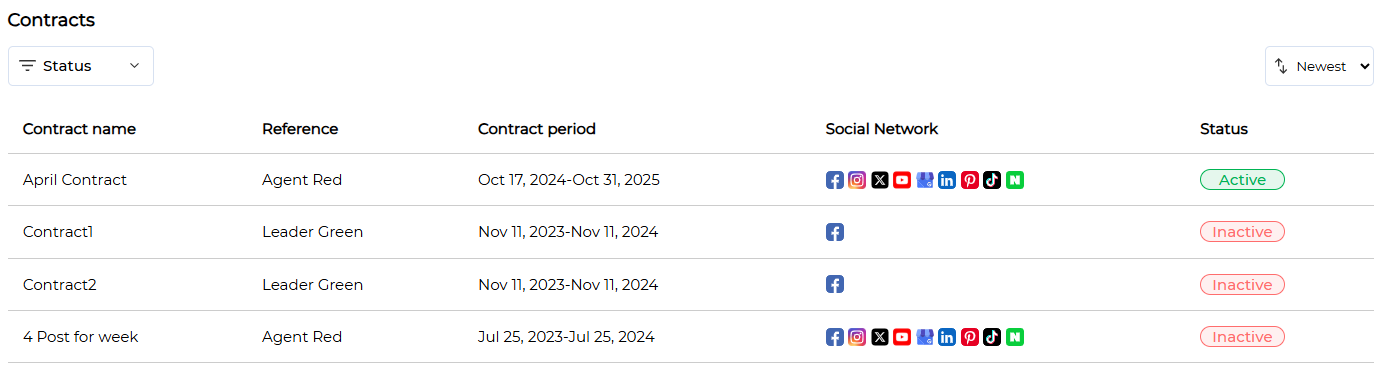Click YouTube icon in April Contract row

[x=902, y=180]
